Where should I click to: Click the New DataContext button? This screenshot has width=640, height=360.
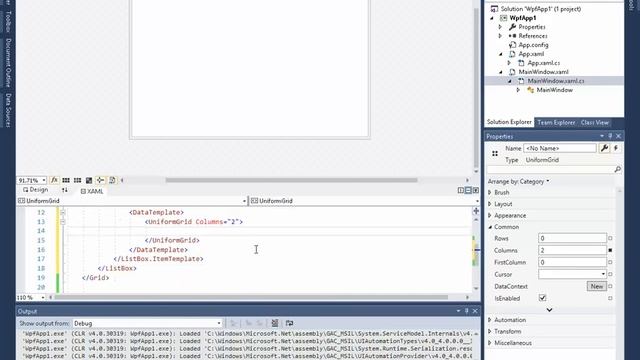596,286
